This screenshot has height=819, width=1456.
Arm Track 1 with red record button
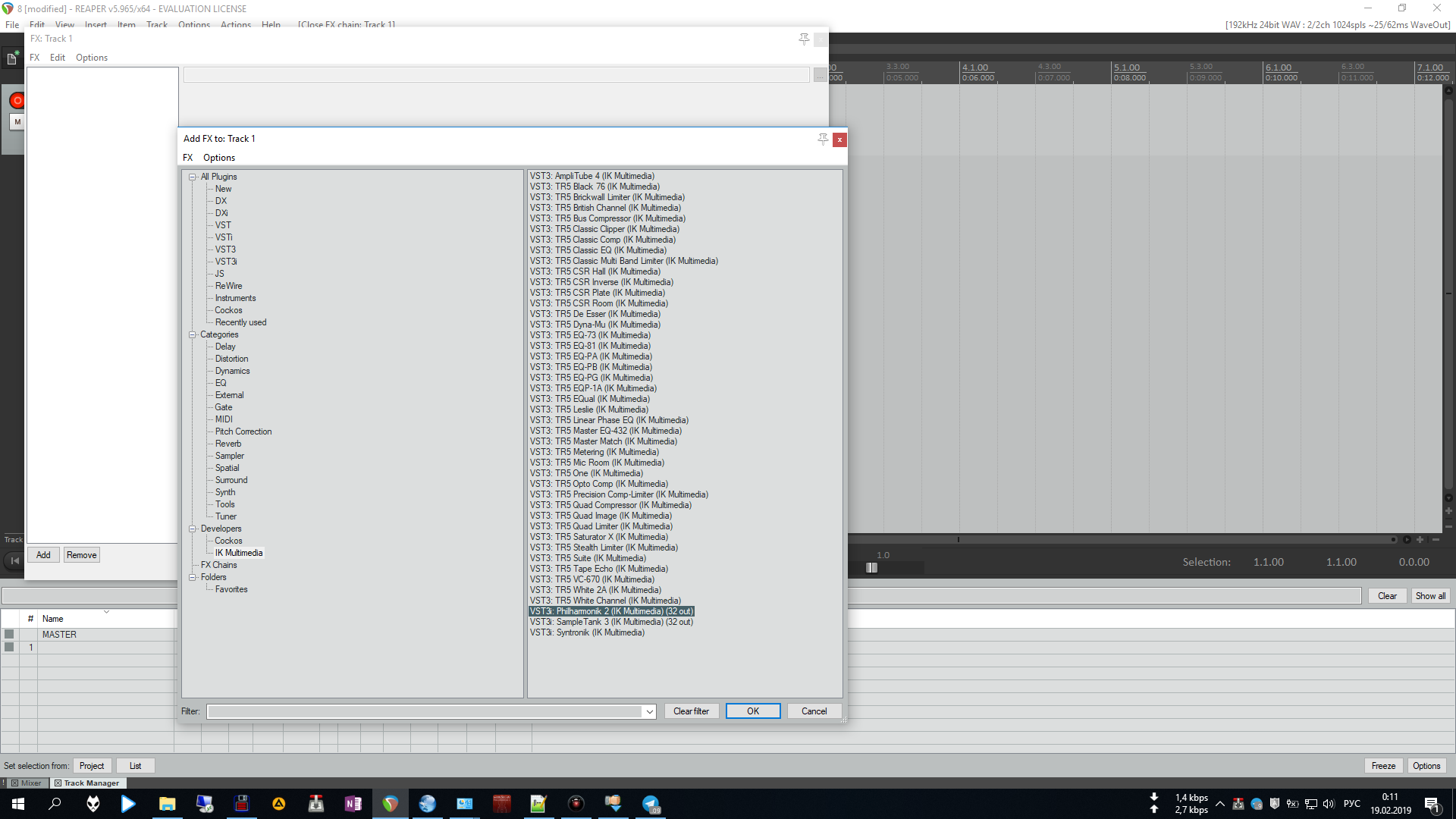tap(17, 101)
